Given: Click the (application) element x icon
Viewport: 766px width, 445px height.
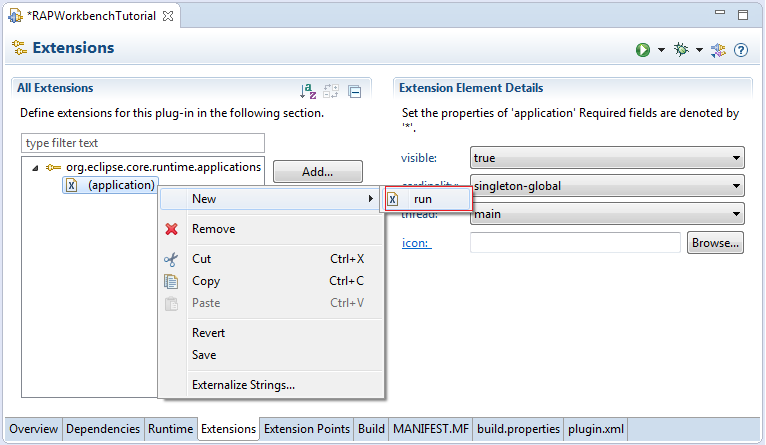Looking at the screenshot, I should [x=71, y=185].
